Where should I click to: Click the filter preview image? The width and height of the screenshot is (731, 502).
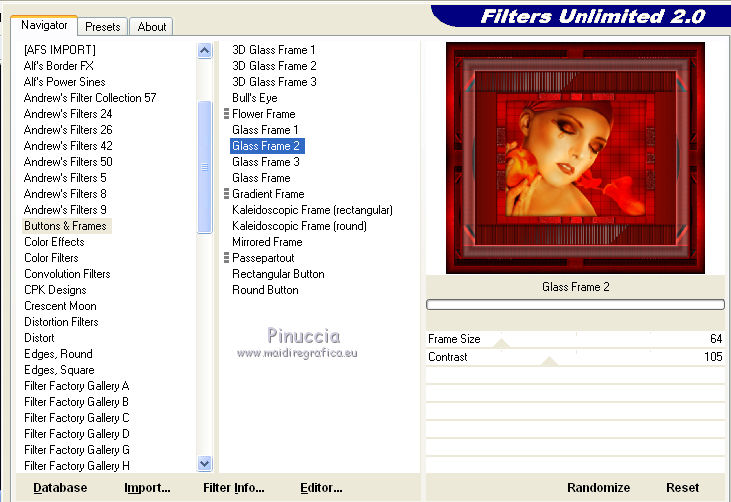click(575, 158)
